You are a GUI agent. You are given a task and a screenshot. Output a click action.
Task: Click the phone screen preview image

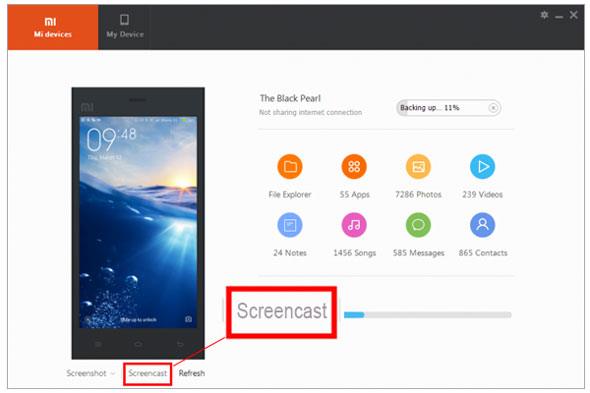tap(138, 222)
